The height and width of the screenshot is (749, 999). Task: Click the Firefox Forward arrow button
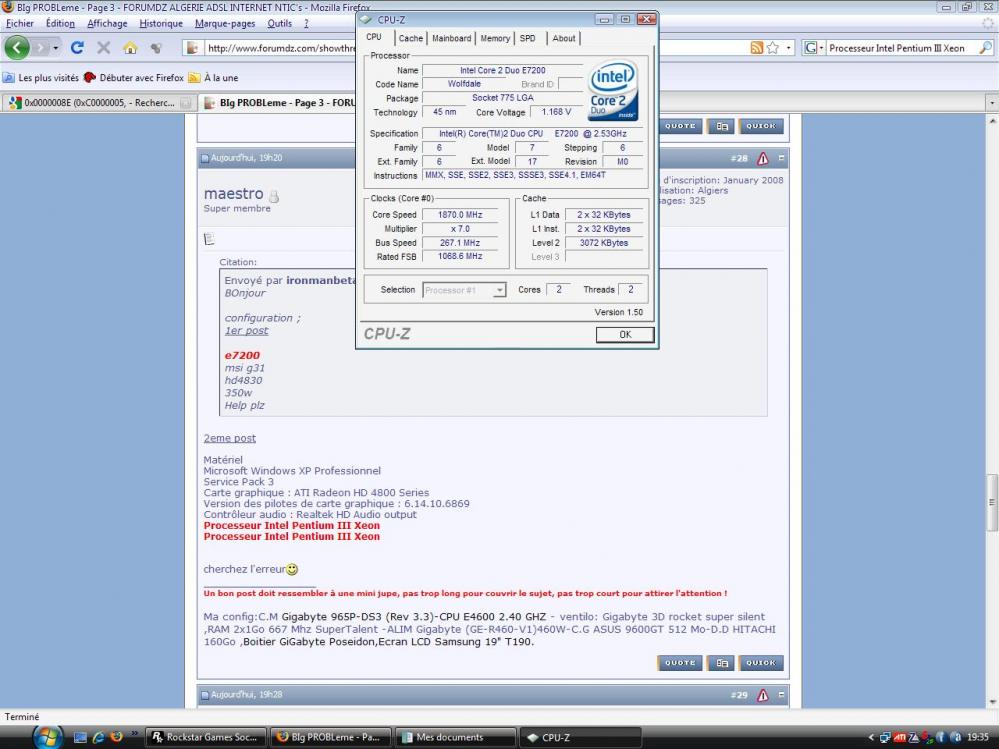tap(41, 48)
